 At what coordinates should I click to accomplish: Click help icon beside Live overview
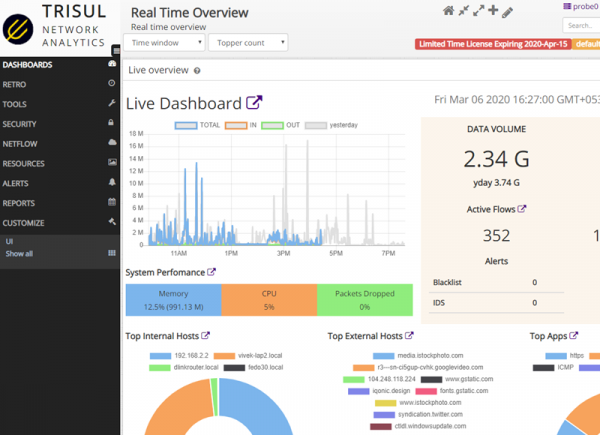pyautogui.click(x=197, y=71)
